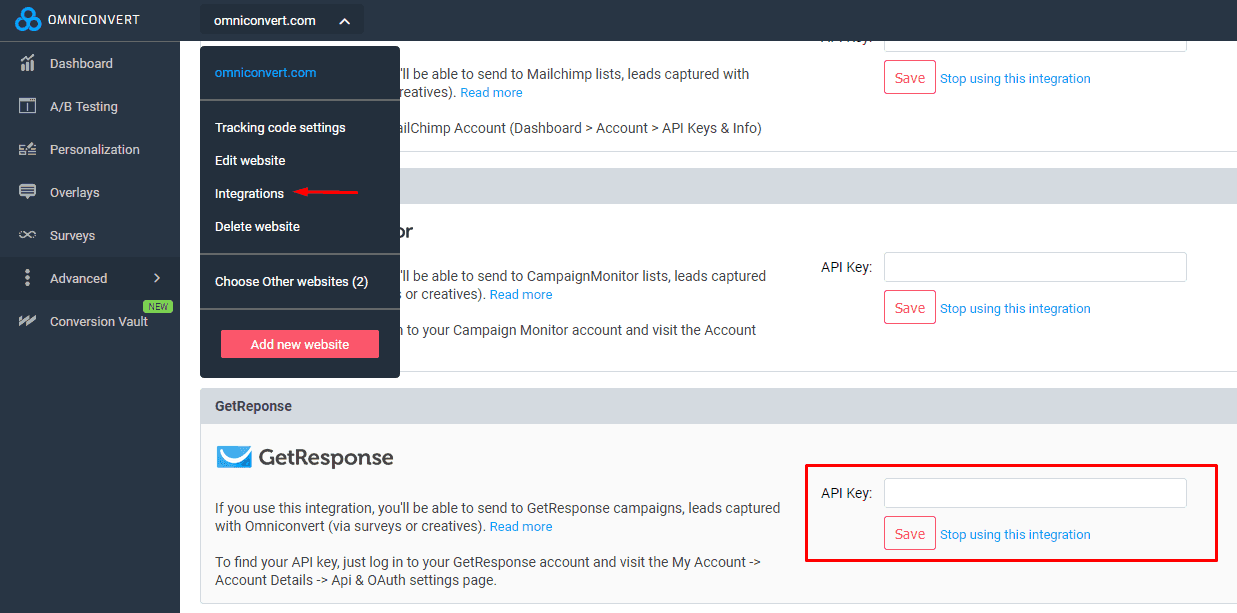Open CampaignMonitor Read more link
Viewport: 1237px width, 613px height.
click(521, 294)
